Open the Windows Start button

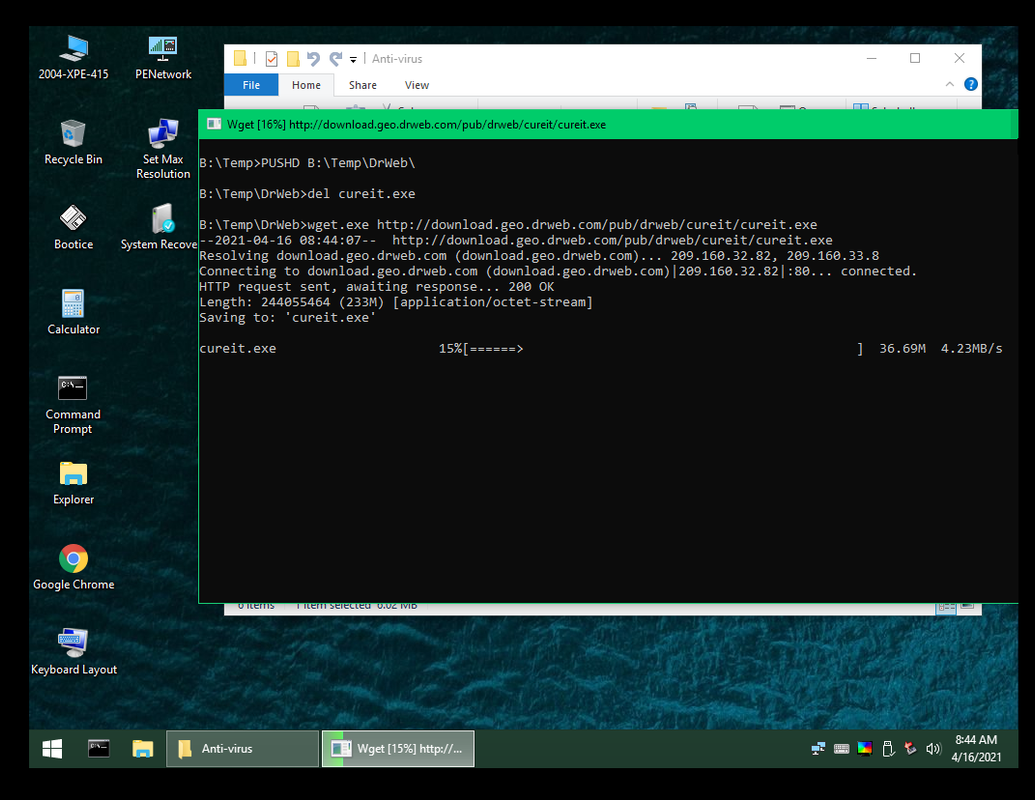tap(52, 749)
